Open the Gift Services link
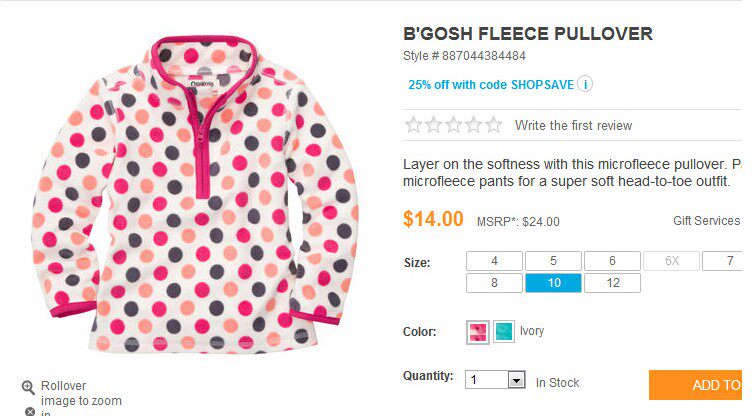Screen dimensions: 755x416 (706, 221)
